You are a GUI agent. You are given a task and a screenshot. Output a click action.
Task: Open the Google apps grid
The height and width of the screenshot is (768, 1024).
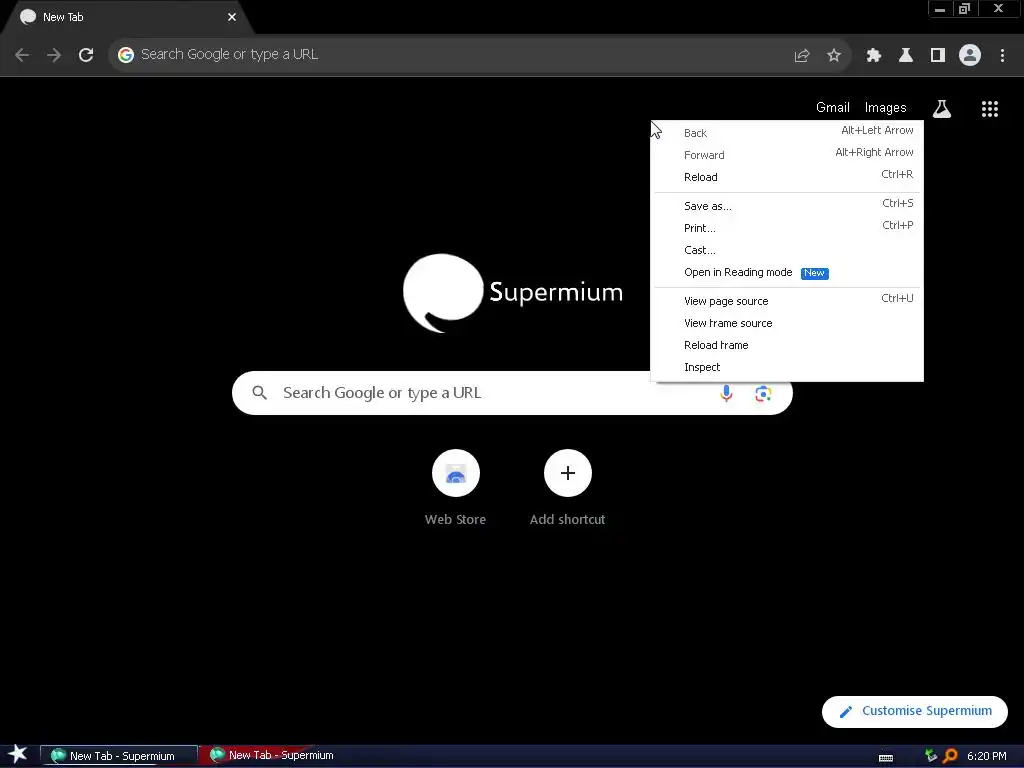(x=990, y=109)
